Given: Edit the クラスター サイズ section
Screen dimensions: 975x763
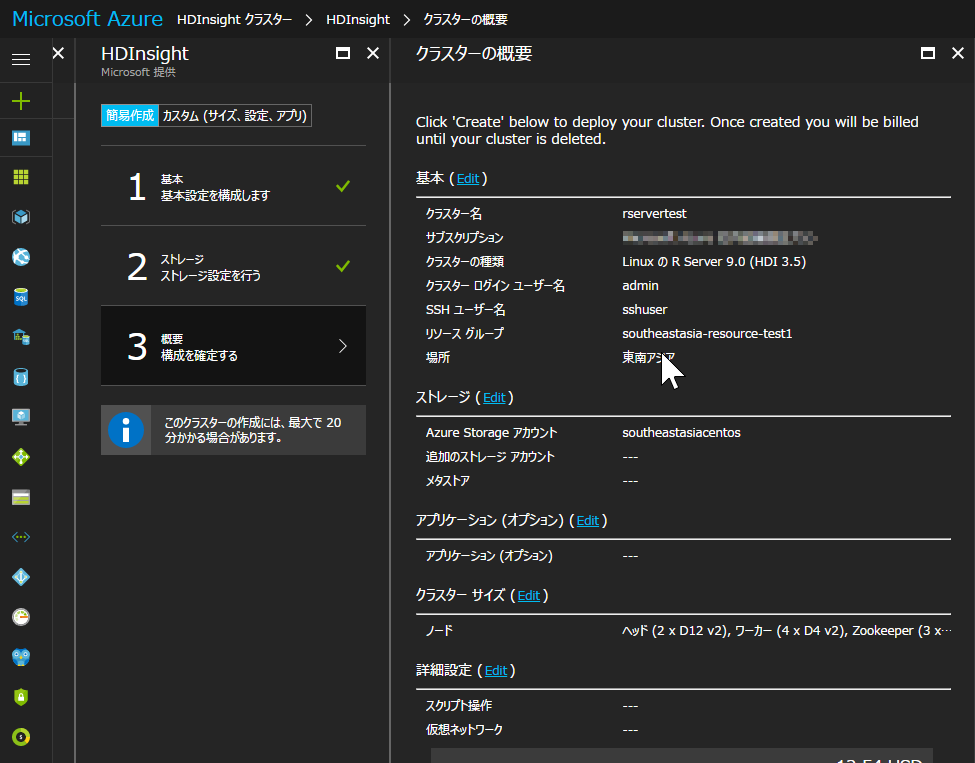Looking at the screenshot, I should point(529,596).
